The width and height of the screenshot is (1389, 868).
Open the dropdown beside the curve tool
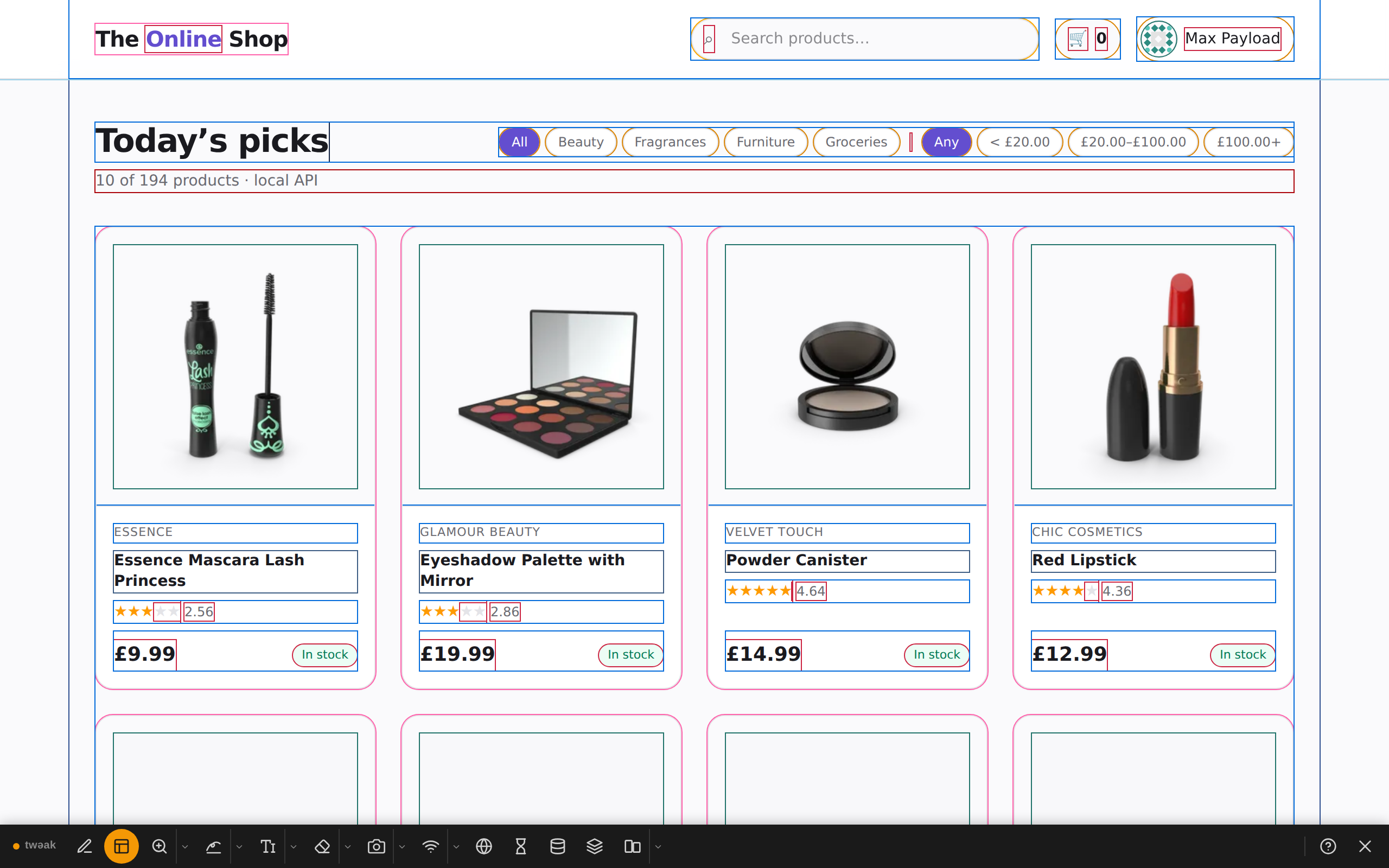tap(239, 846)
